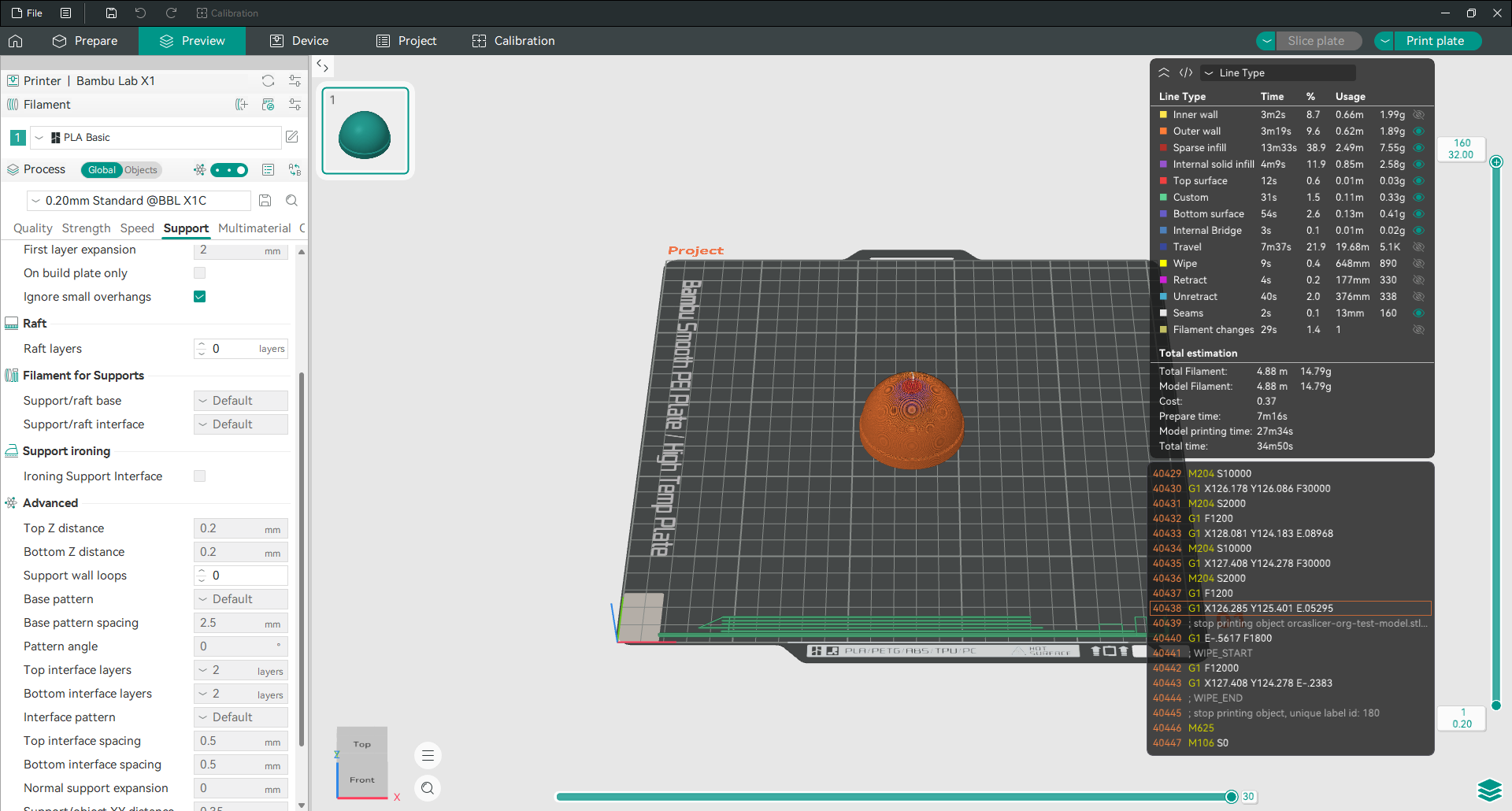This screenshot has width=1512, height=811.
Task: Enable On build plate only checkbox
Action: (x=199, y=272)
